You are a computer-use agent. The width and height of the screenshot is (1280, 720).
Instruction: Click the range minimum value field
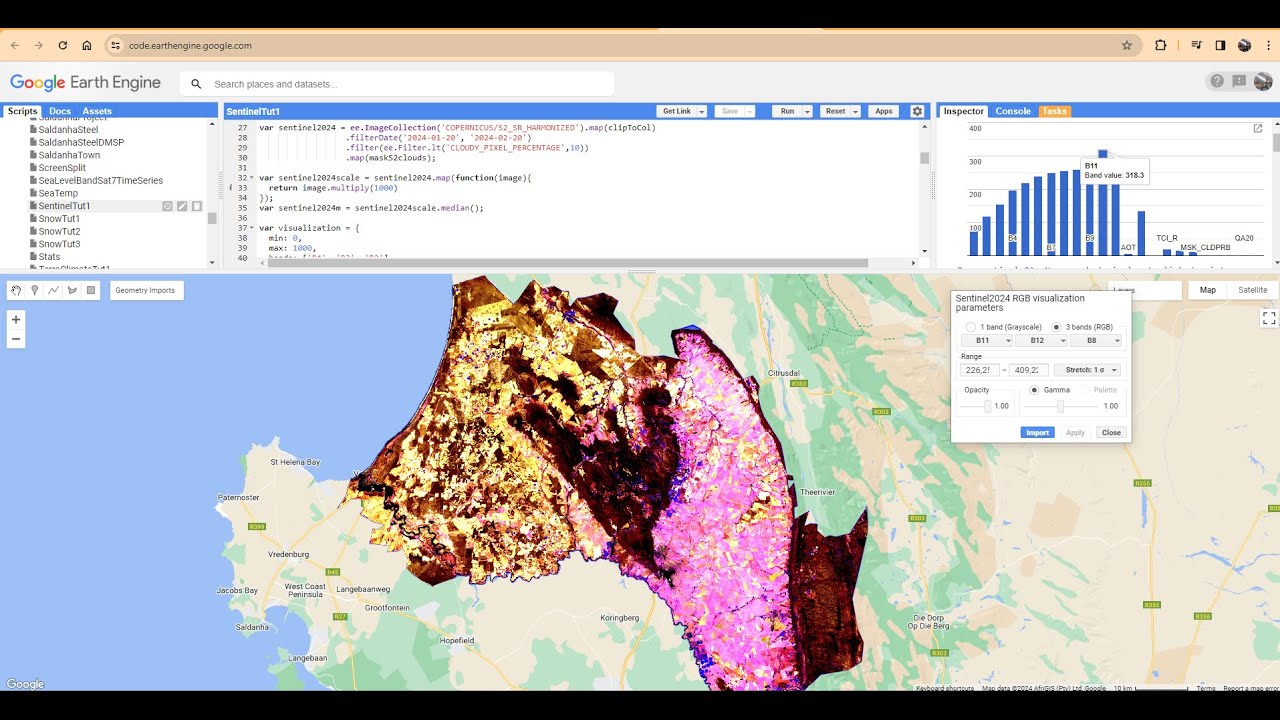pos(979,370)
